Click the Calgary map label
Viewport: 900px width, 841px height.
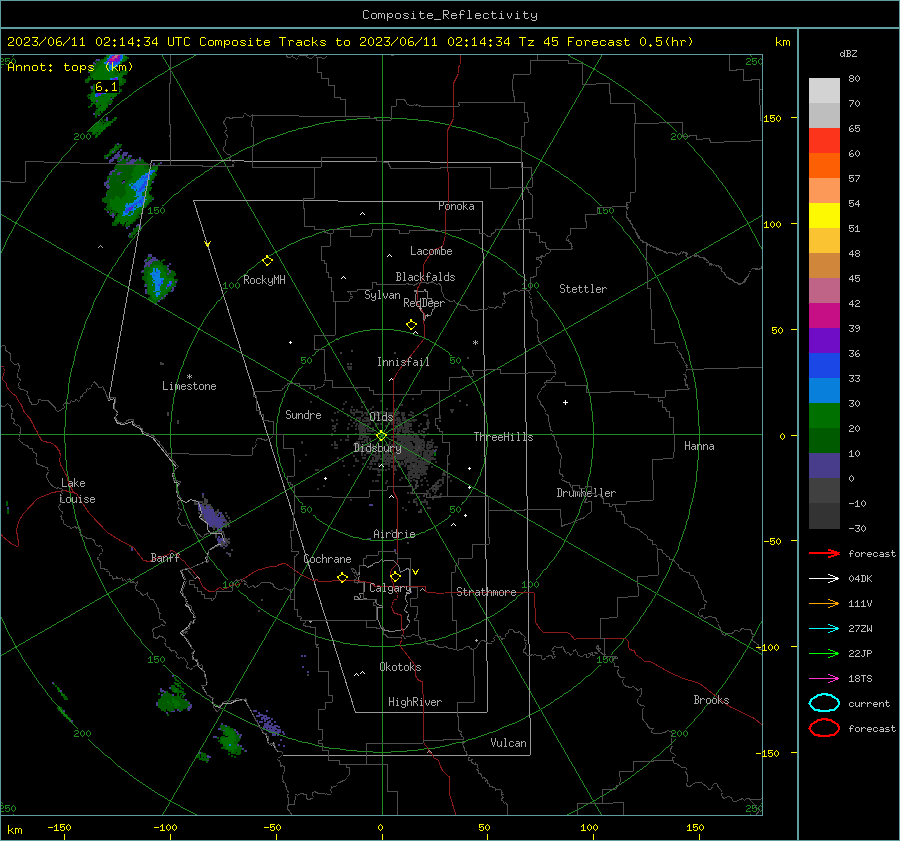pos(390,588)
